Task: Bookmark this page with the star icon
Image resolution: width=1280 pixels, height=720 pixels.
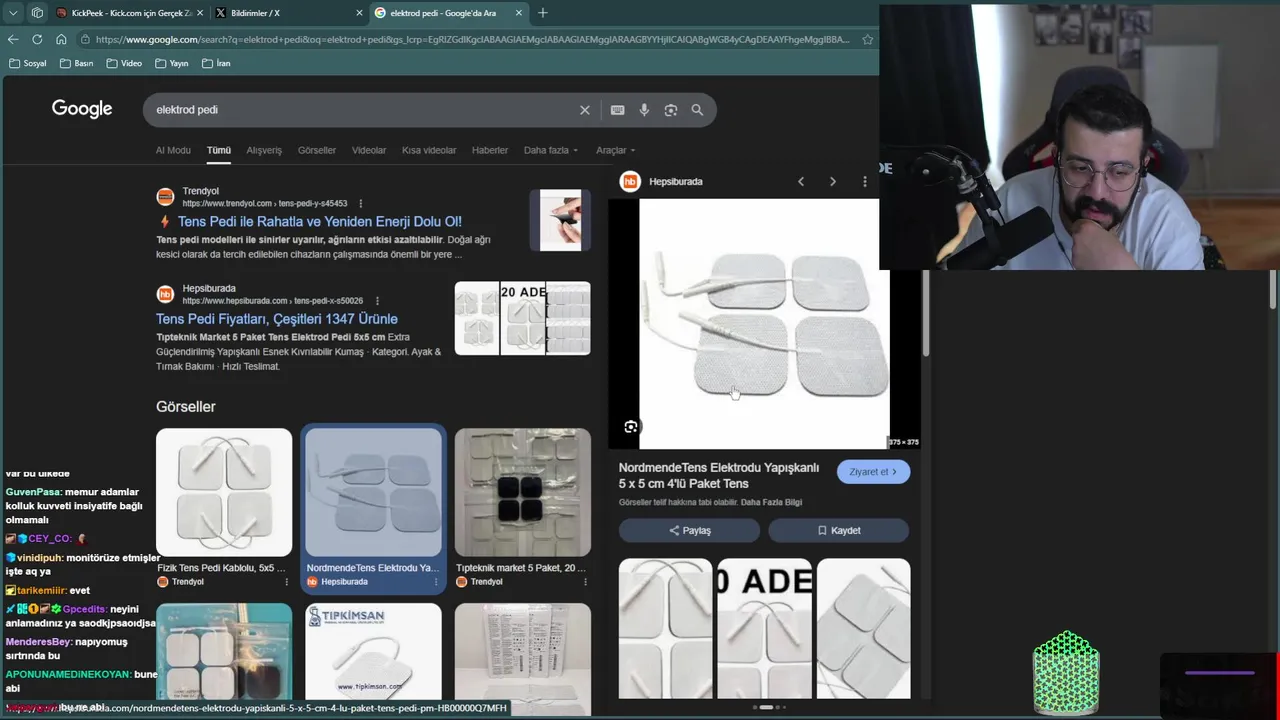Action: [x=867, y=39]
